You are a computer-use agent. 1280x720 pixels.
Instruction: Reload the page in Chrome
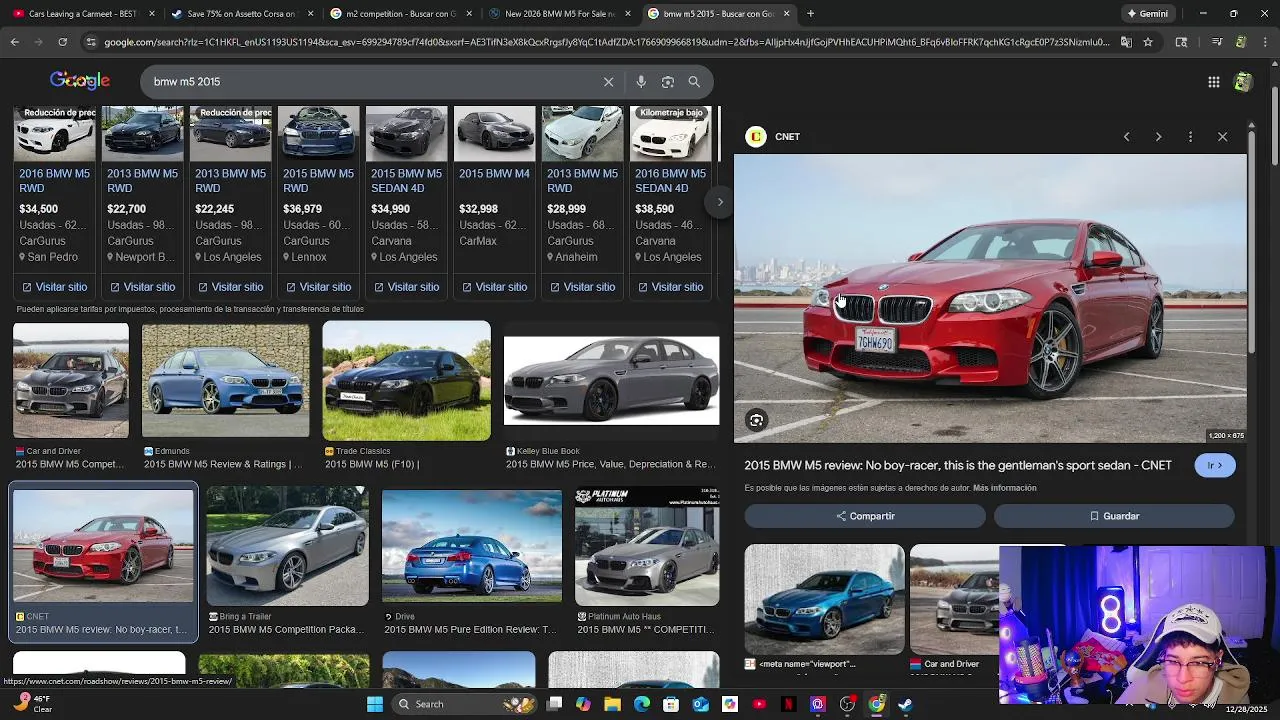tap(62, 42)
